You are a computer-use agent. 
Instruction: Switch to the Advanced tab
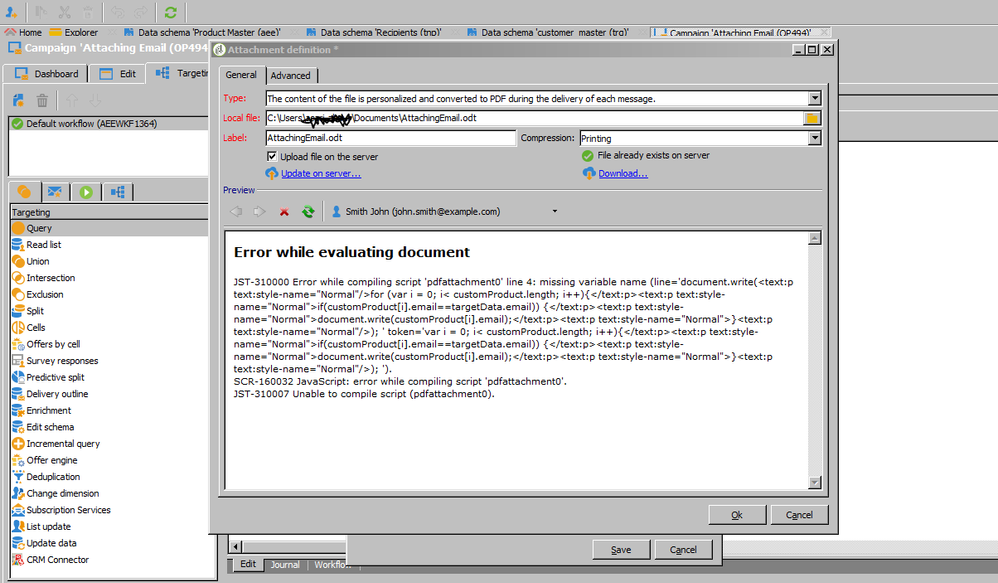click(x=290, y=75)
